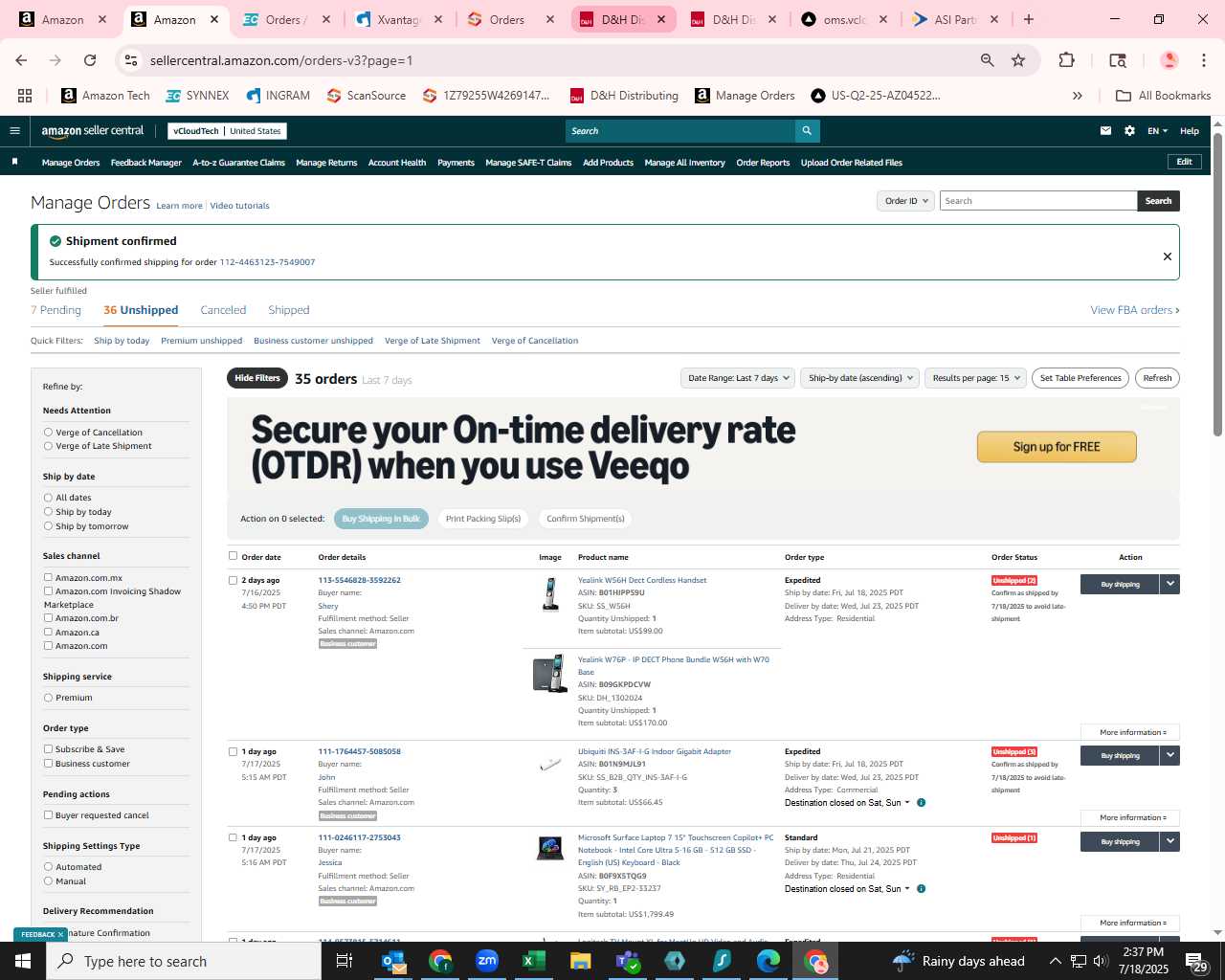Open order link 111-1764457-5085058
Viewport: 1225px width, 980px height.
pos(359,751)
